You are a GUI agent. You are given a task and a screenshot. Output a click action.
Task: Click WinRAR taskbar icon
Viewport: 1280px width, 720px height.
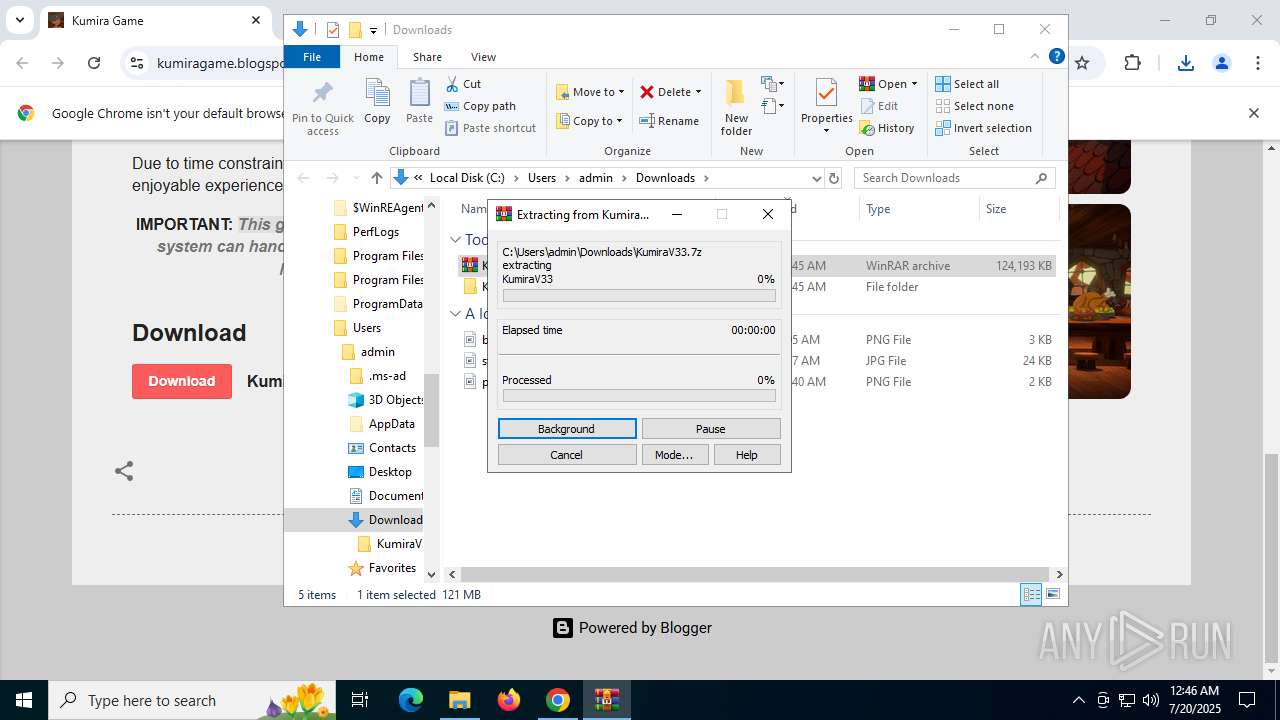click(x=607, y=700)
